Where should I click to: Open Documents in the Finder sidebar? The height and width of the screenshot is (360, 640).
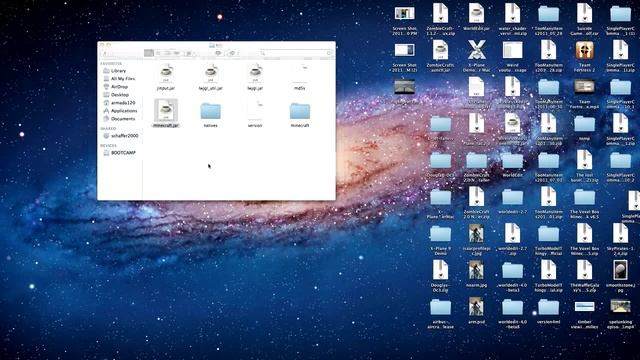(x=119, y=119)
